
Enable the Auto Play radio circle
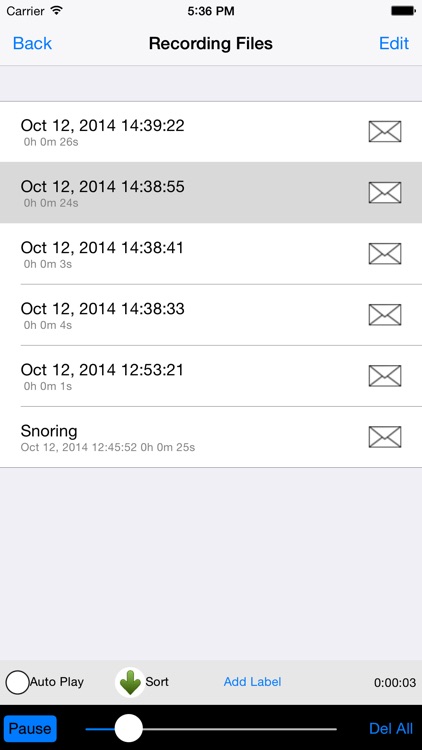(17, 682)
